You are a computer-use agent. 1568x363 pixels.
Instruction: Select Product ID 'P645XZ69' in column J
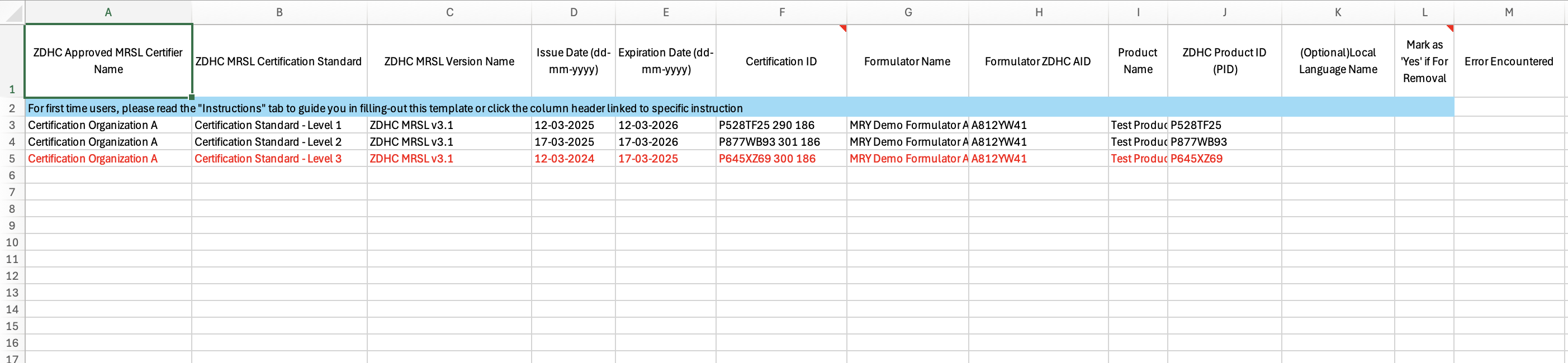tap(1225, 159)
